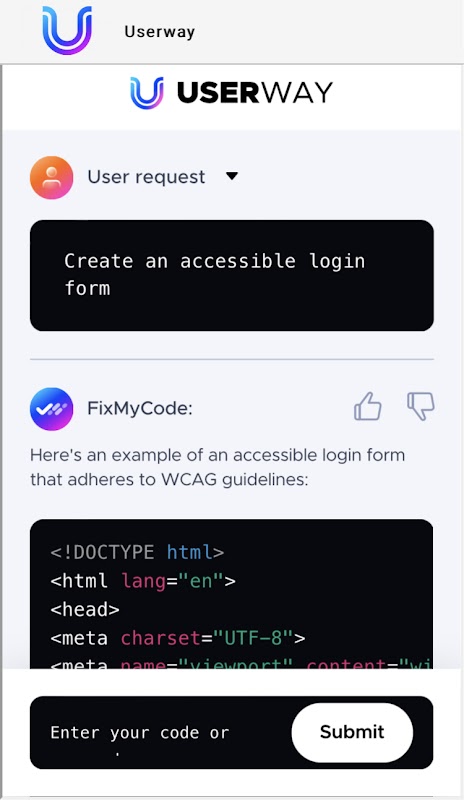Click the WCAG guidelines description paragraph

tap(217, 467)
